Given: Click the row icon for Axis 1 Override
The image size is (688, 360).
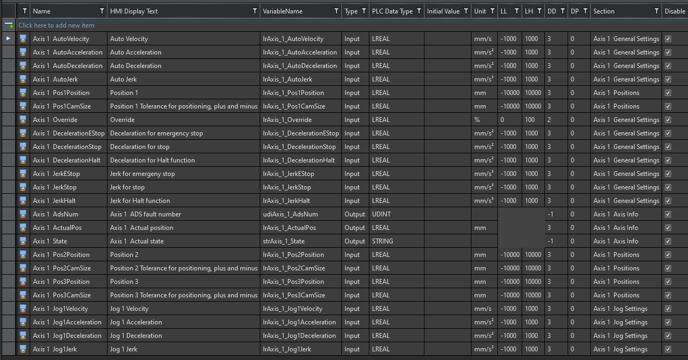Looking at the screenshot, I should coord(23,120).
